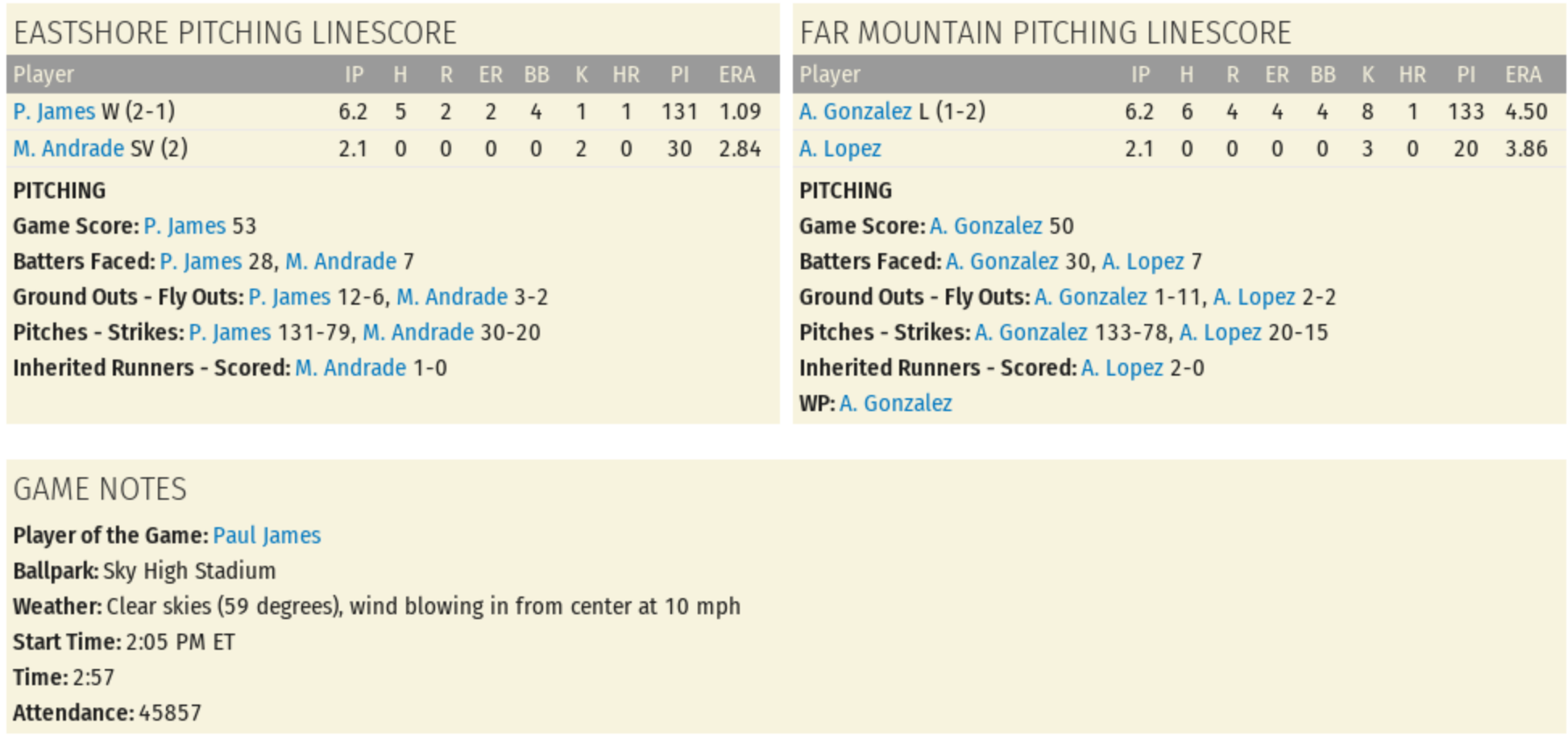This screenshot has width=1568, height=740.
Task: Open M. Andrade in Pitches - Strikes line
Action: point(418,332)
